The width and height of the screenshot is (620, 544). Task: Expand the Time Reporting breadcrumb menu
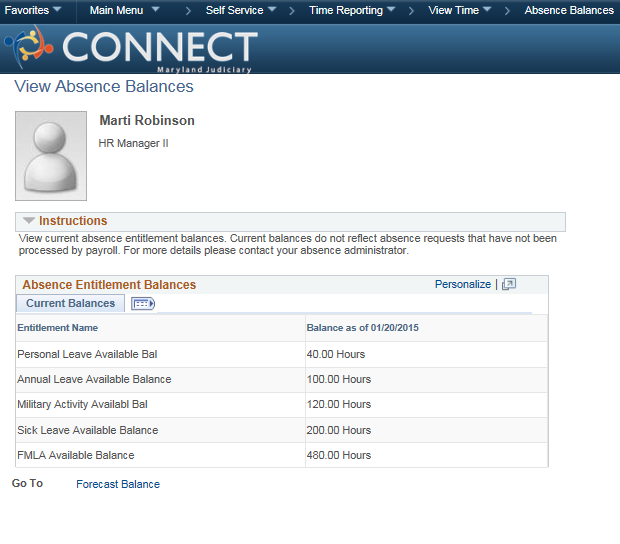tap(352, 10)
